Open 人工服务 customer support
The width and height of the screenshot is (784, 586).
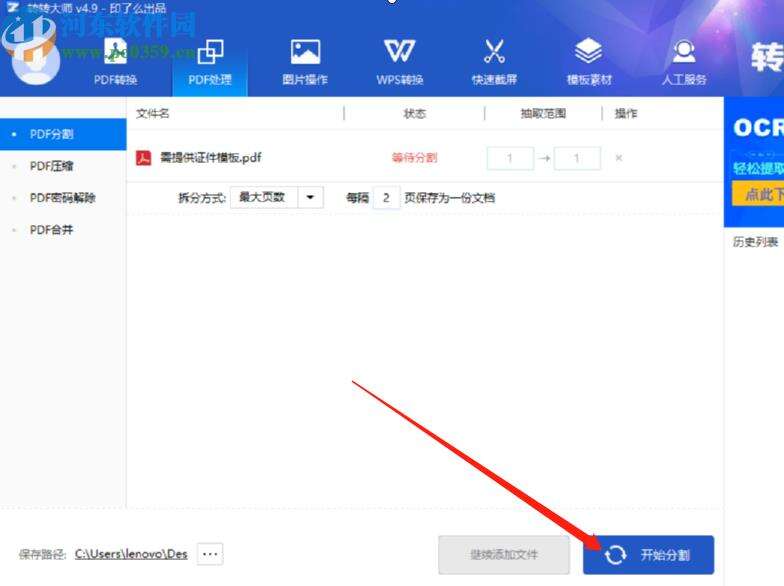pos(684,61)
